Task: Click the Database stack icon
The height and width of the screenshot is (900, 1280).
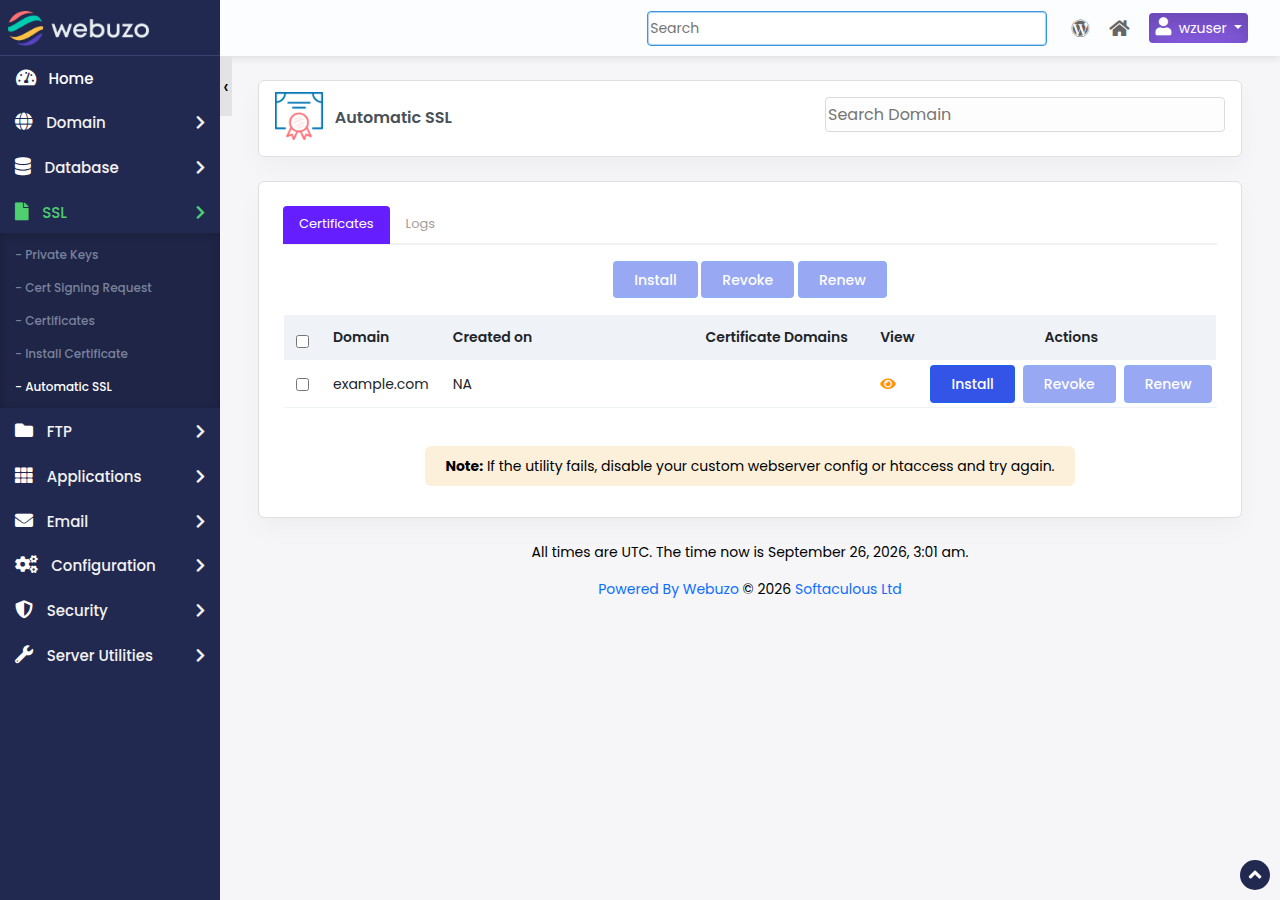Action: coord(23,167)
